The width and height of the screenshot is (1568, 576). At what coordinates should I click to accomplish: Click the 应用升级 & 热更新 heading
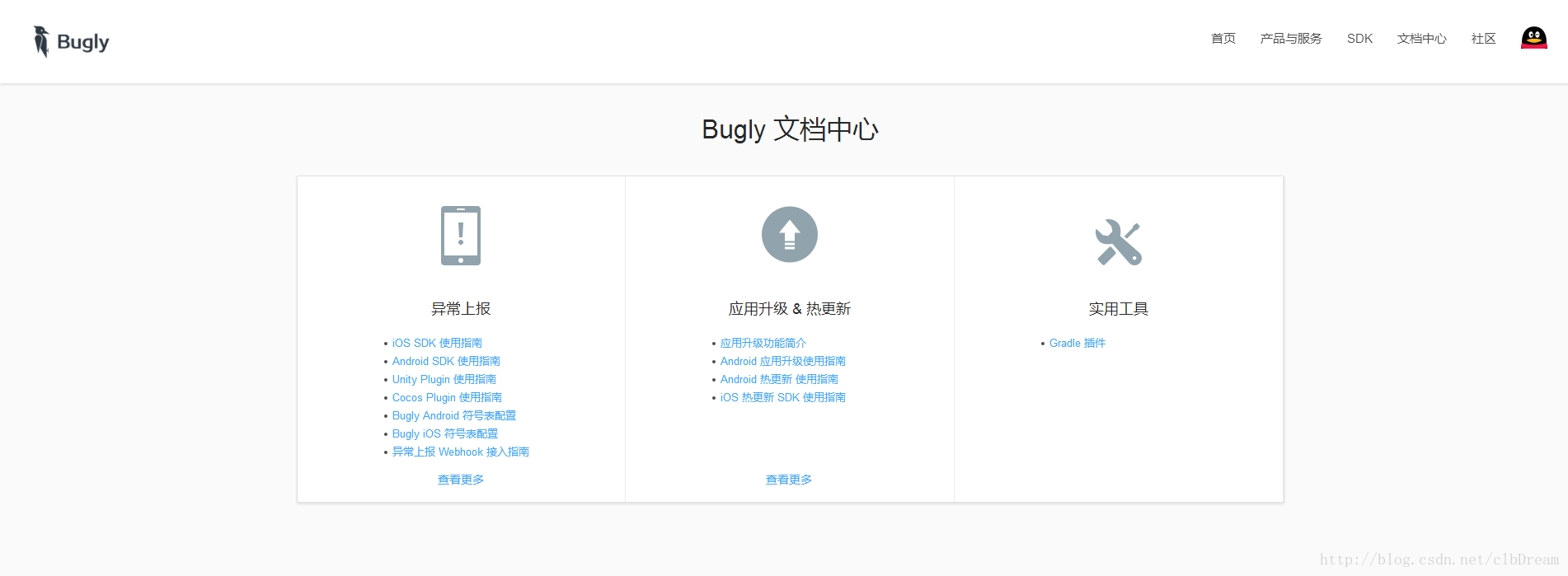click(x=790, y=309)
